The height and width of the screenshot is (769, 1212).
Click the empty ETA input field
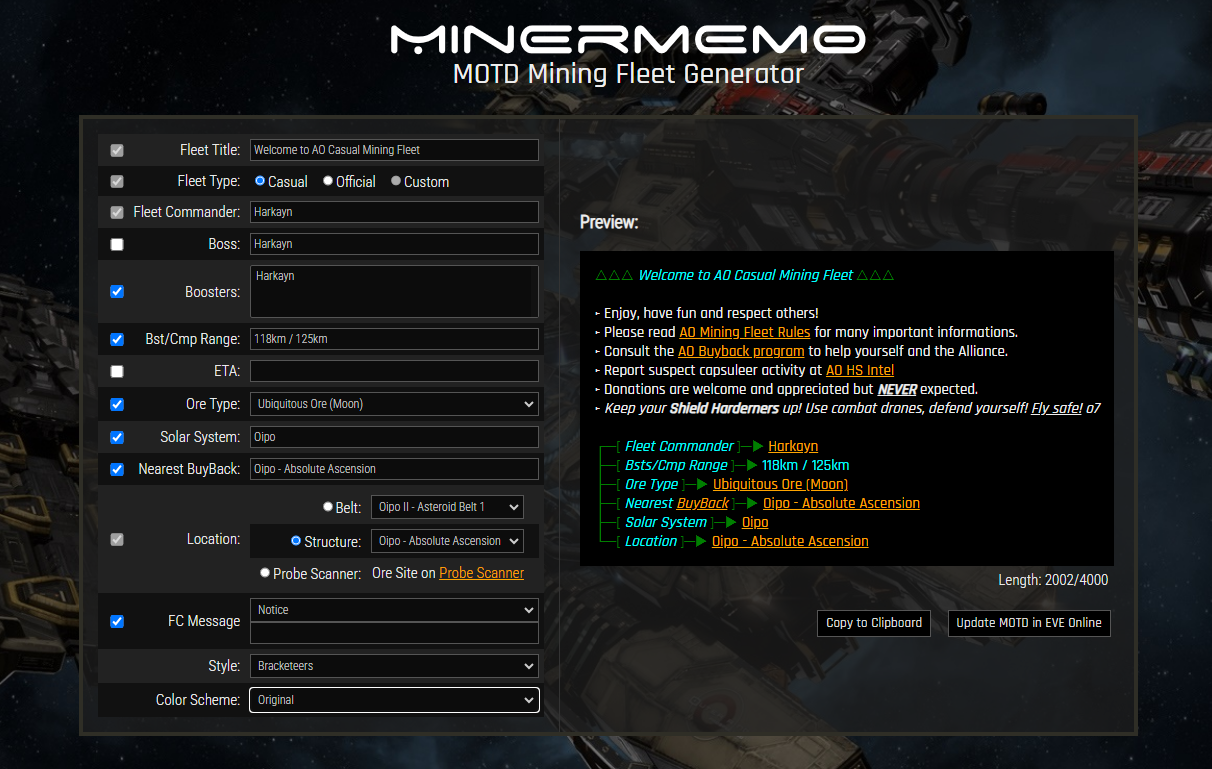(394, 371)
